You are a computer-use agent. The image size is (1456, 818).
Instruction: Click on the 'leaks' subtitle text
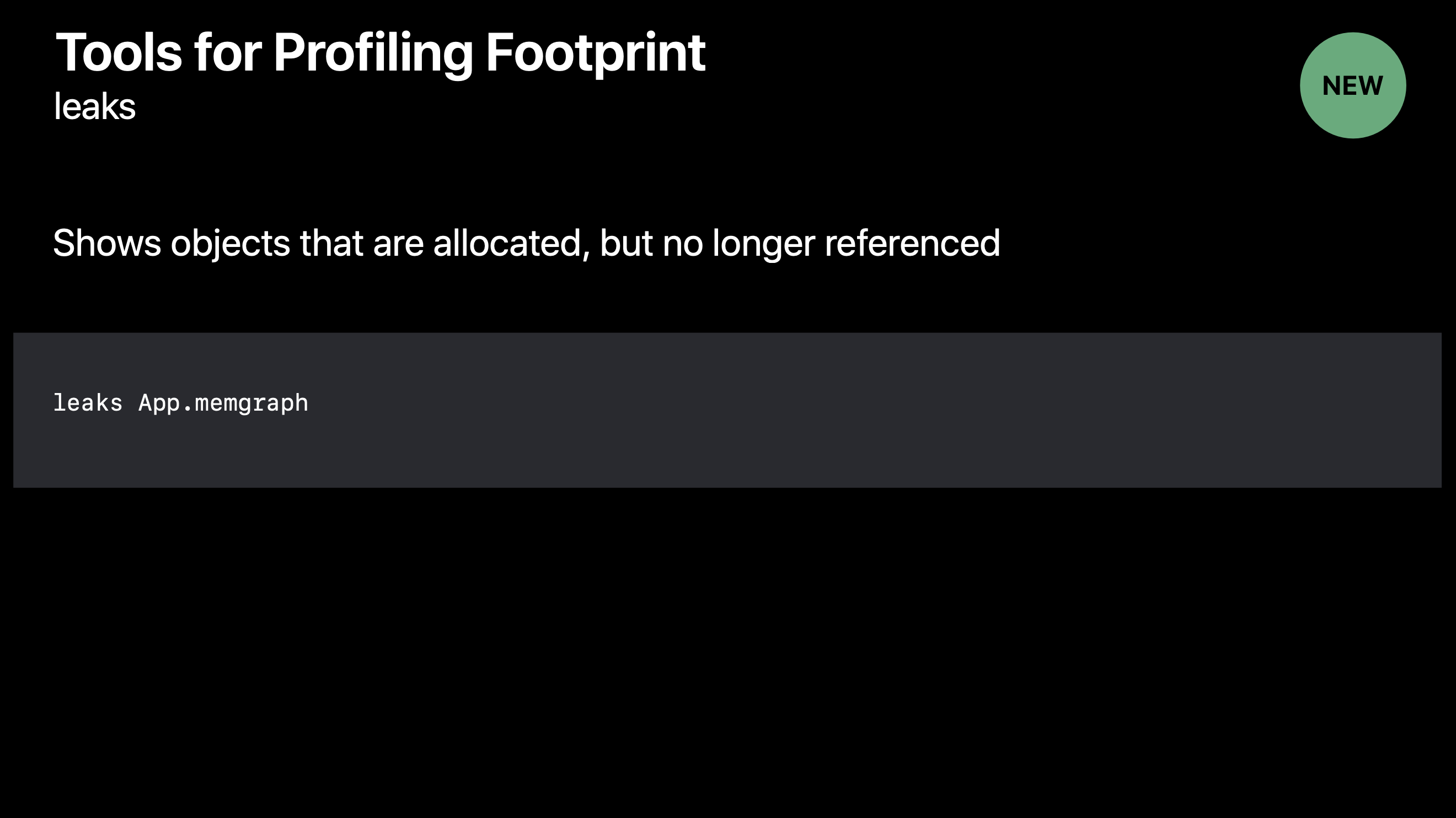[x=94, y=106]
